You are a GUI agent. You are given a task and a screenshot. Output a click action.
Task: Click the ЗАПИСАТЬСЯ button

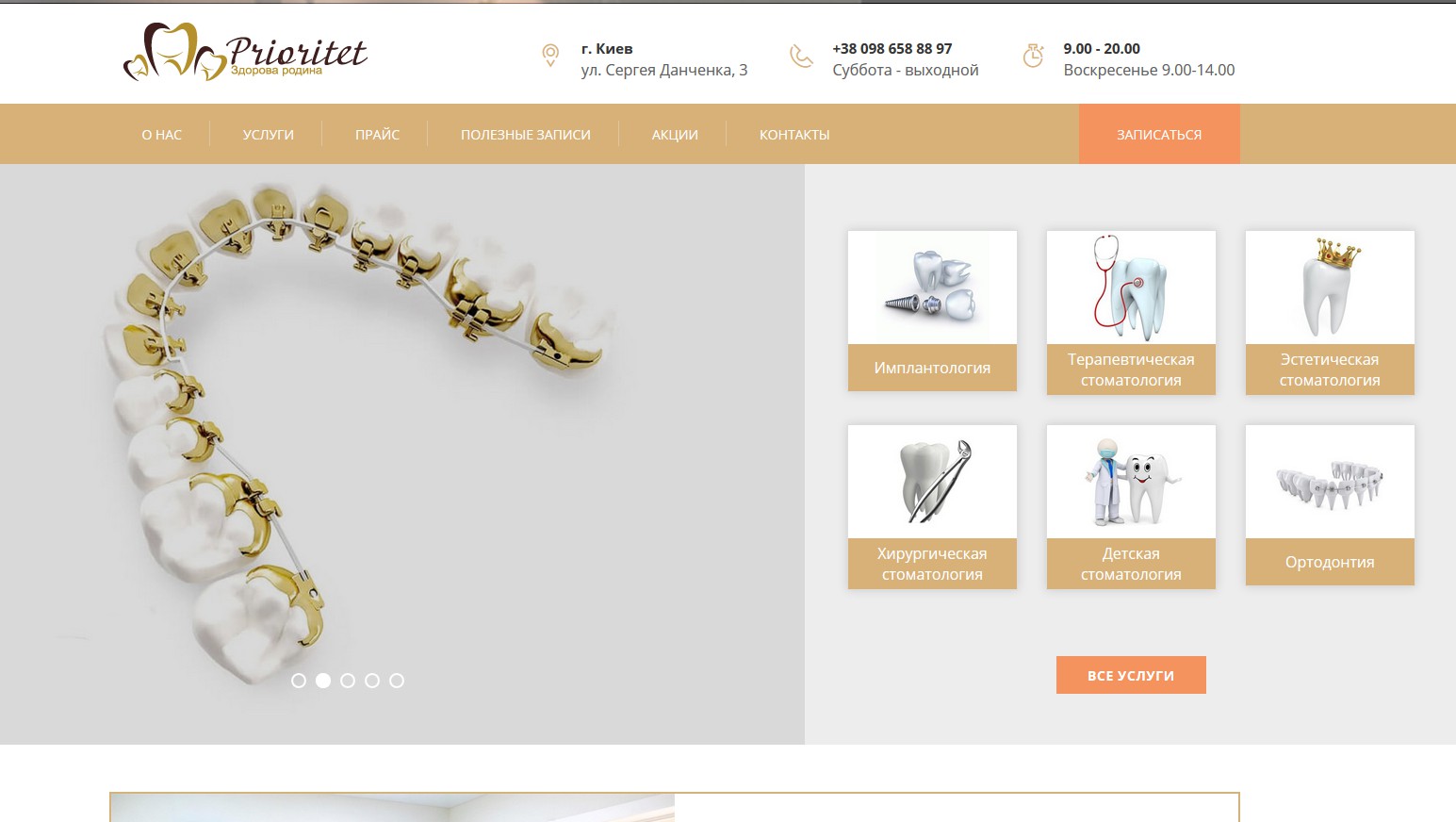click(1159, 134)
